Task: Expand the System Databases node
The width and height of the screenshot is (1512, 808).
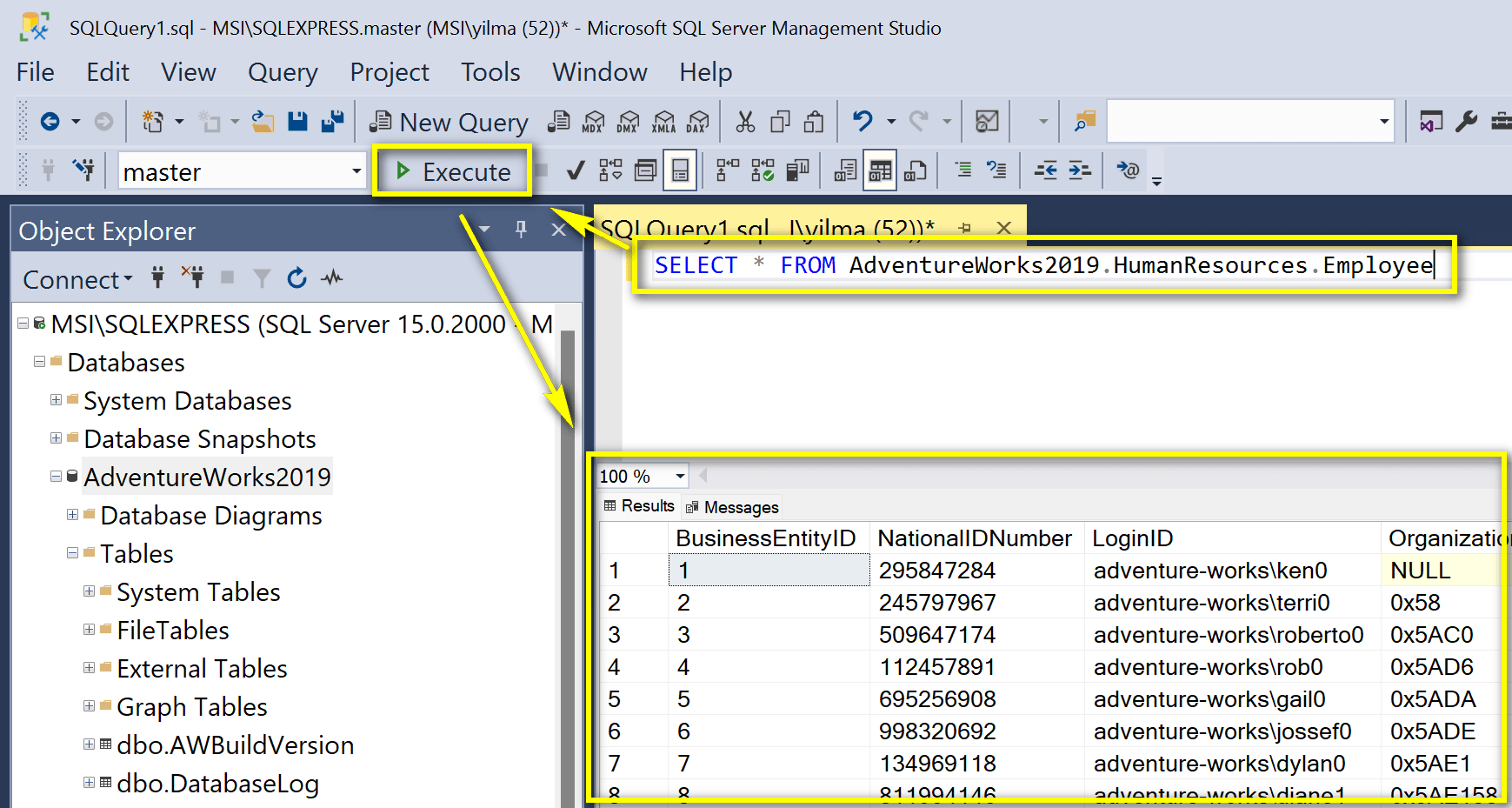Action: (56, 400)
